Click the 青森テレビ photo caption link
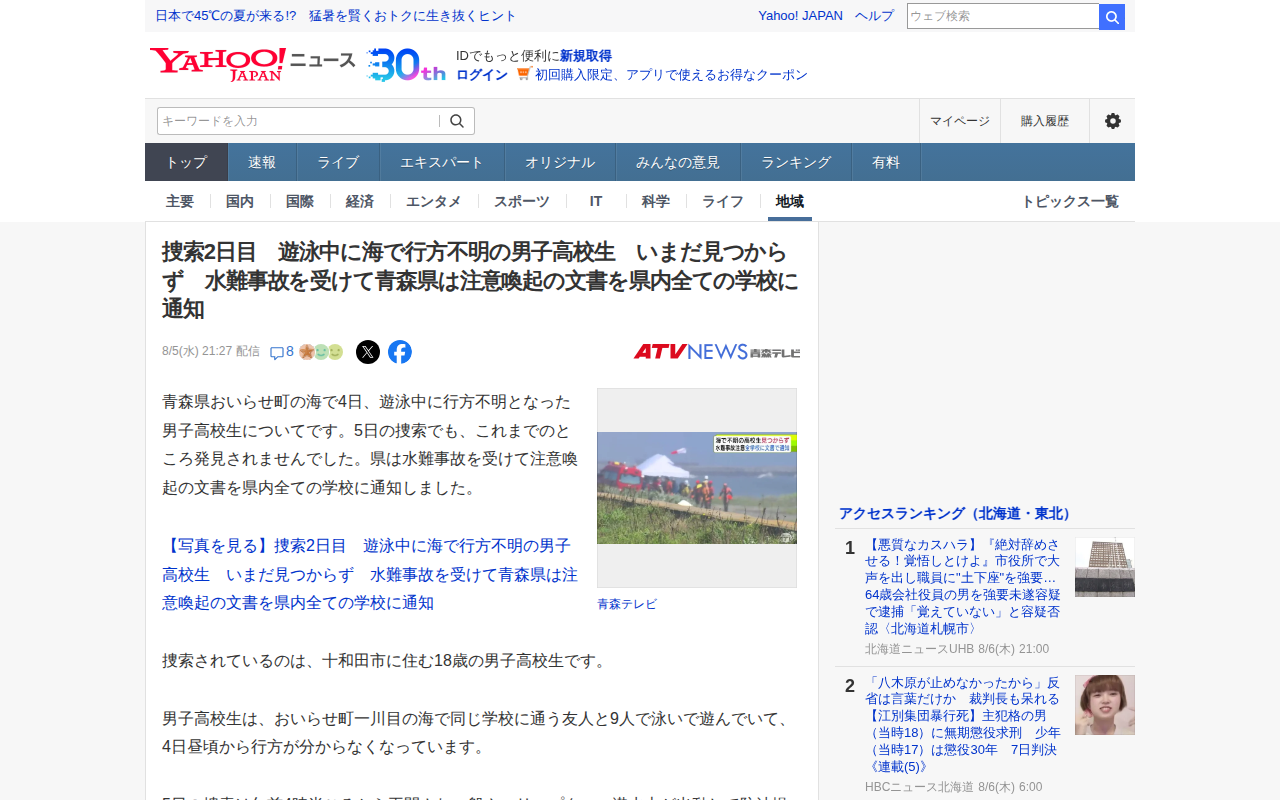 (627, 604)
